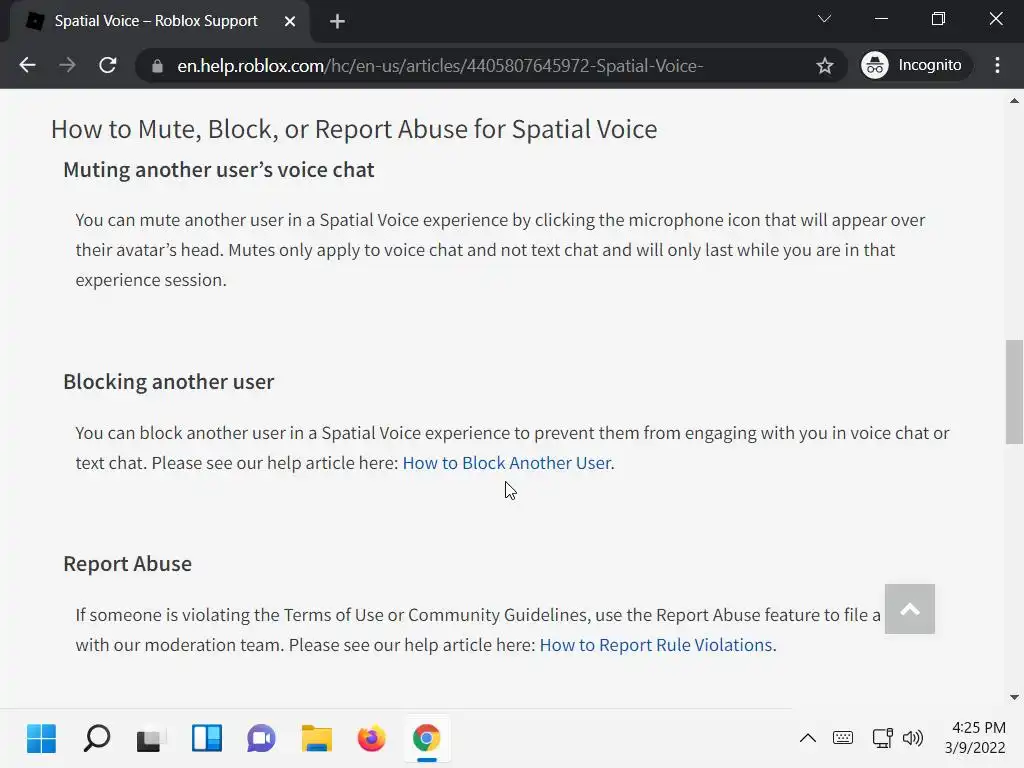Viewport: 1024px width, 768px height.
Task: Expand the tab search chevron
Action: (824, 19)
